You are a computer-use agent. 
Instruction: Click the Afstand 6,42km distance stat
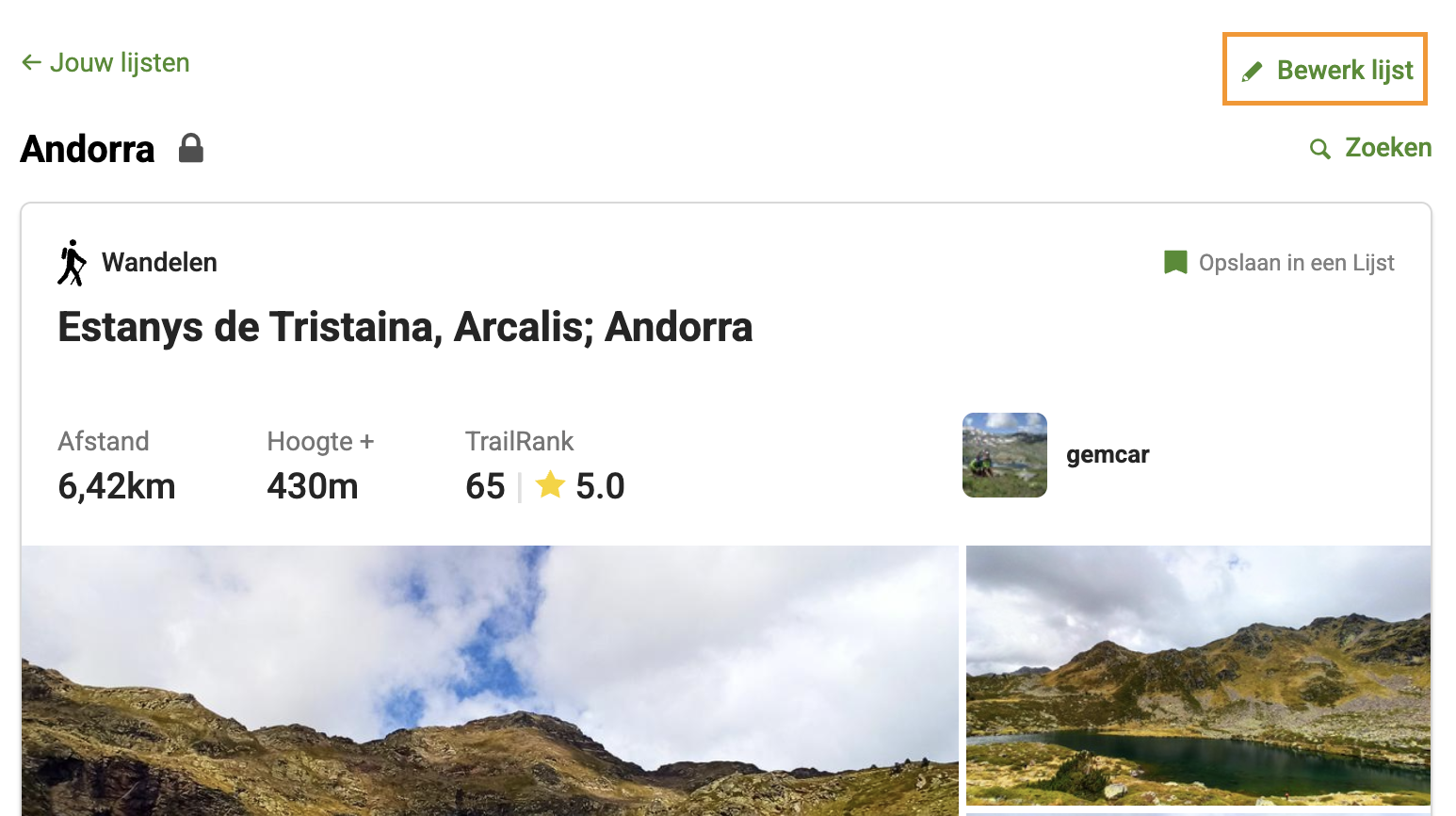[x=117, y=465]
